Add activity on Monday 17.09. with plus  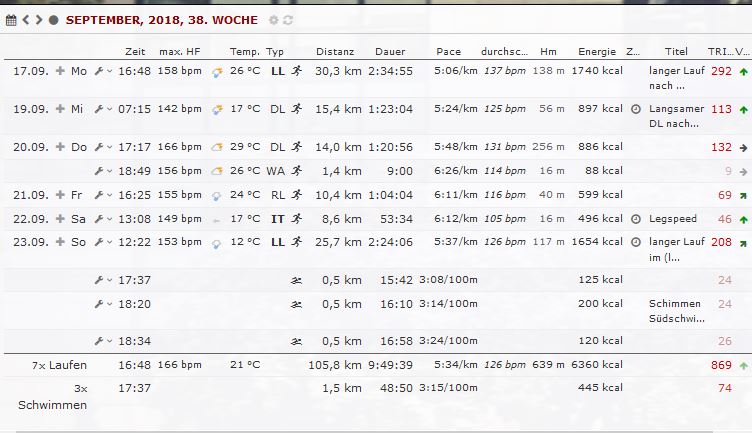tap(60, 72)
